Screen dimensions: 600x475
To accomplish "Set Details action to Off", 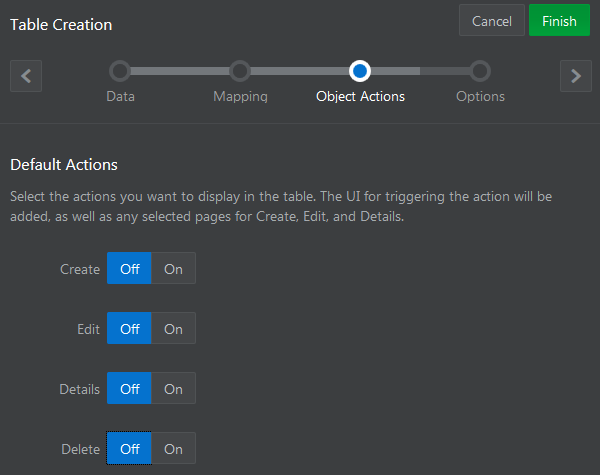I will point(130,389).
